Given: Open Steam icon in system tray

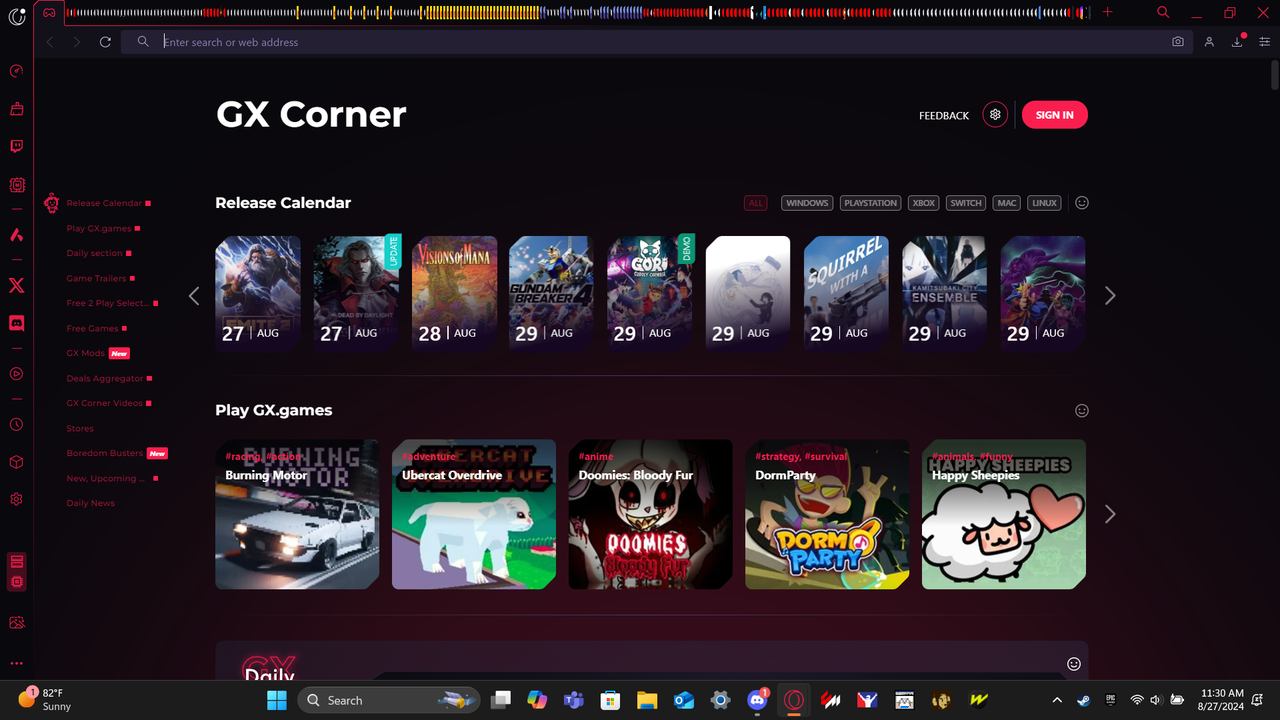Looking at the screenshot, I should [x=1084, y=700].
